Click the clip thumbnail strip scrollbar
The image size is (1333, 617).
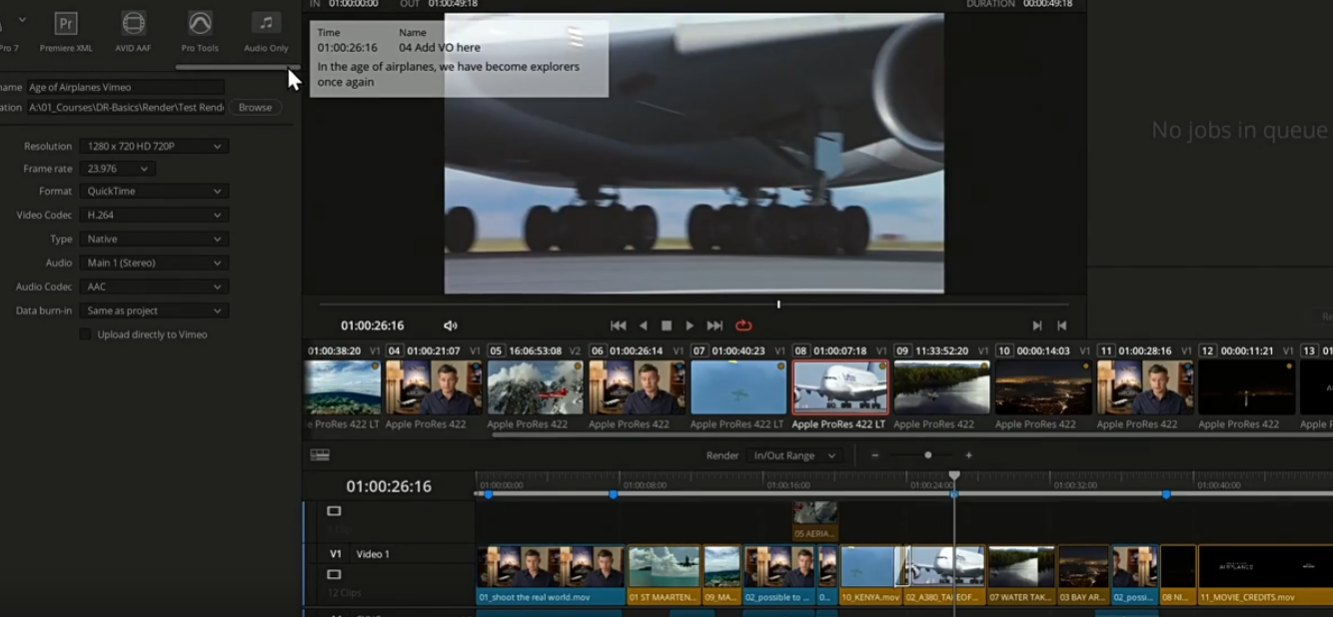point(912,435)
